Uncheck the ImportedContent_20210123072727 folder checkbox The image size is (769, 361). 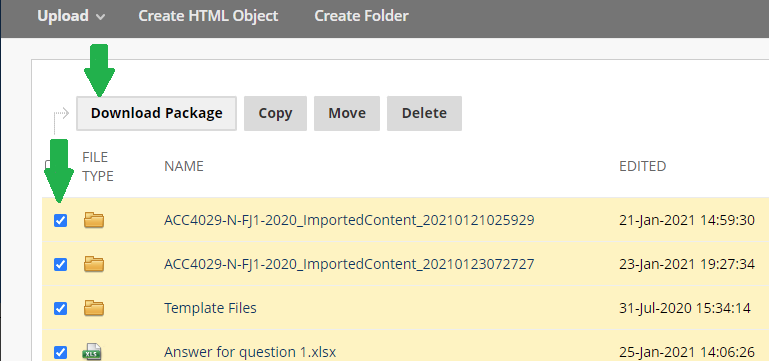(x=60, y=265)
